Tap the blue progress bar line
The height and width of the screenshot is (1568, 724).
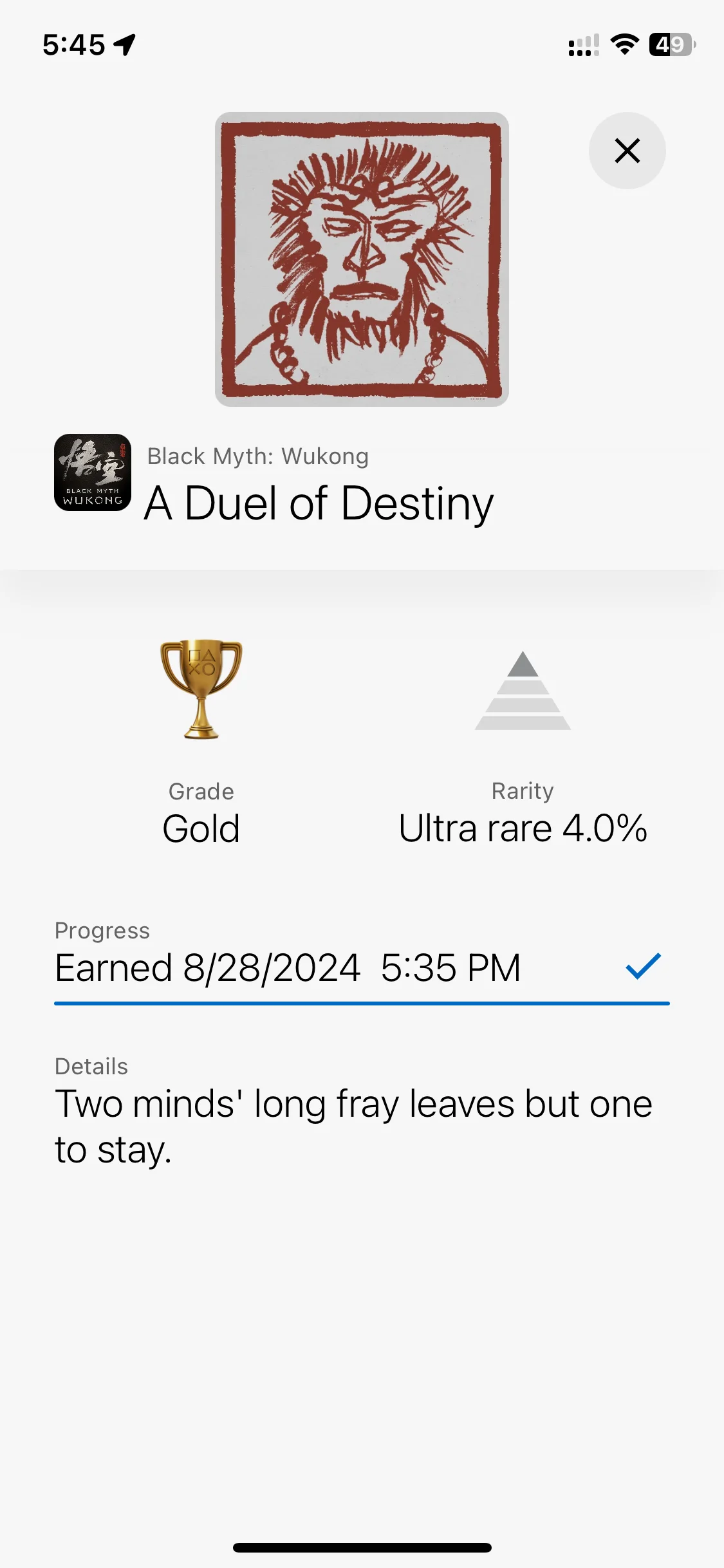point(362,1003)
